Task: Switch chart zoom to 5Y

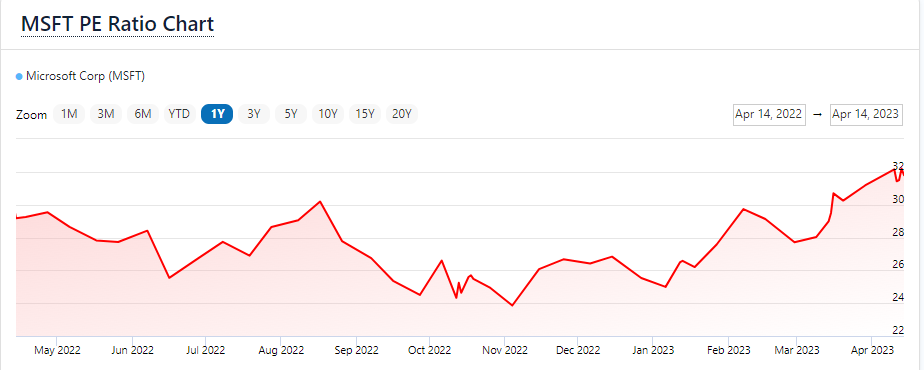Action: pyautogui.click(x=291, y=114)
